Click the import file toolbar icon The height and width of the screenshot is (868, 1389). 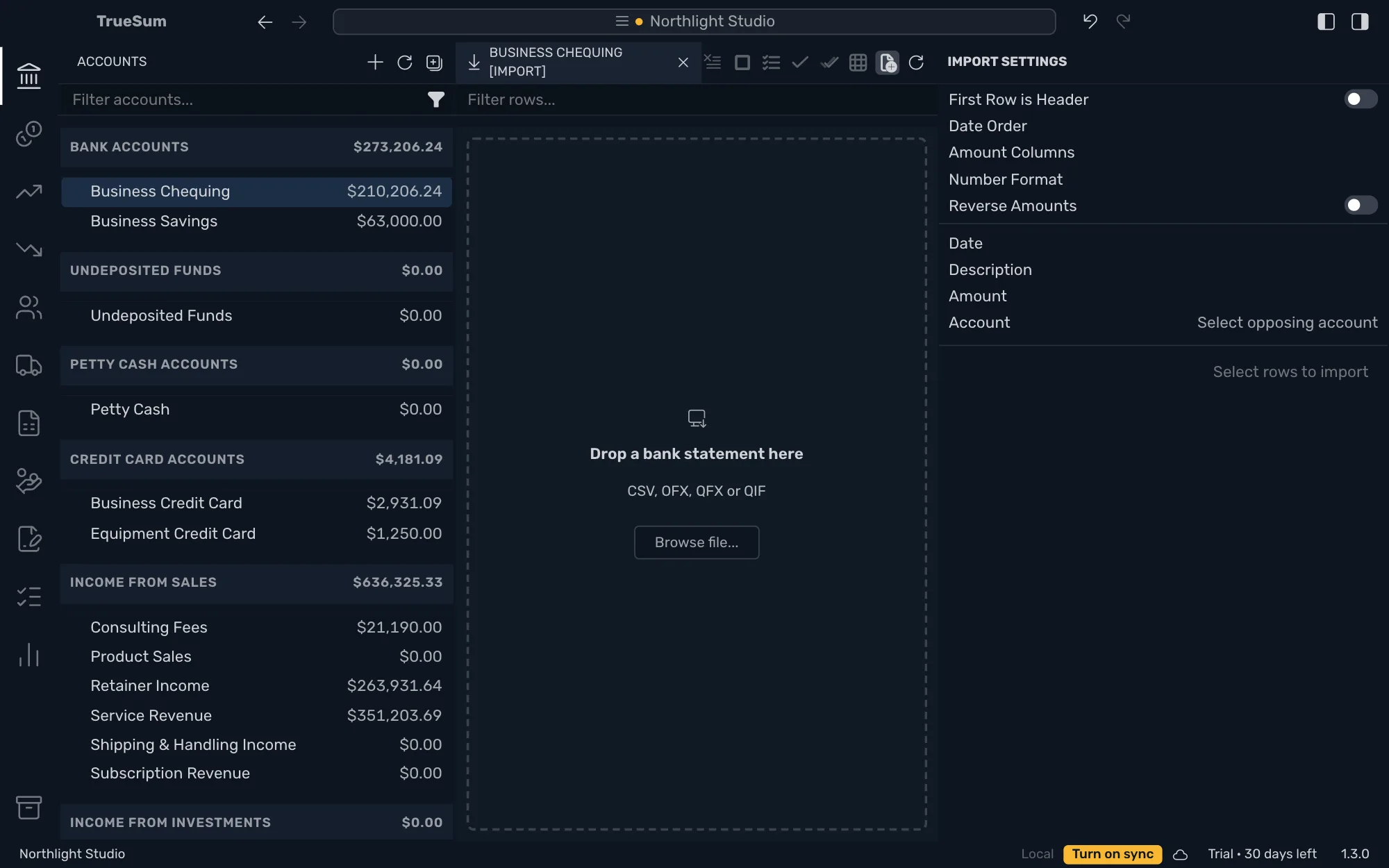888,62
